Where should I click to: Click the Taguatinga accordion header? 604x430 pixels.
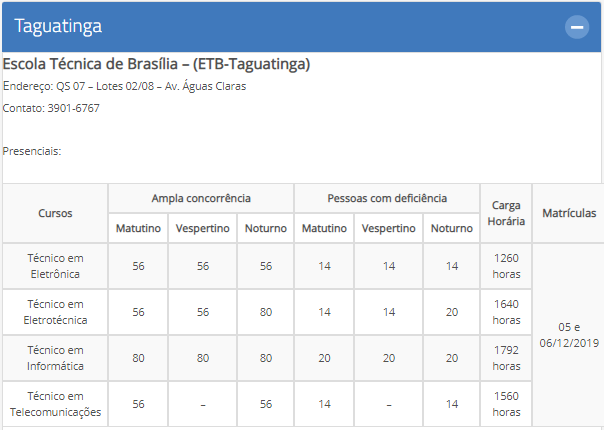pyautogui.click(x=302, y=27)
